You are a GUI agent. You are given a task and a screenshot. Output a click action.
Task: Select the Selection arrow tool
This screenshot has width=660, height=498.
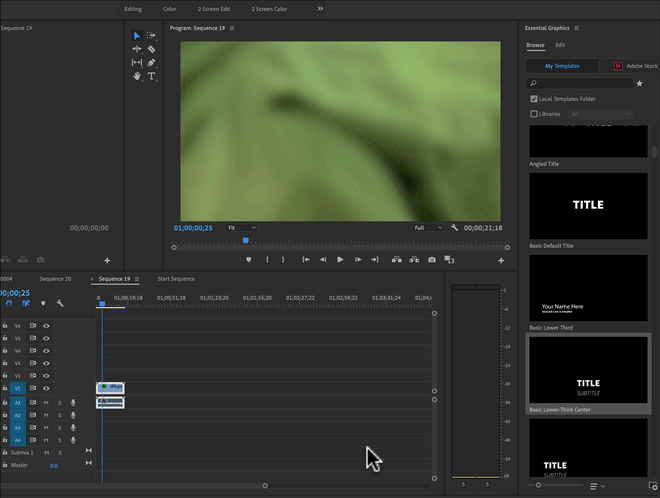click(137, 36)
